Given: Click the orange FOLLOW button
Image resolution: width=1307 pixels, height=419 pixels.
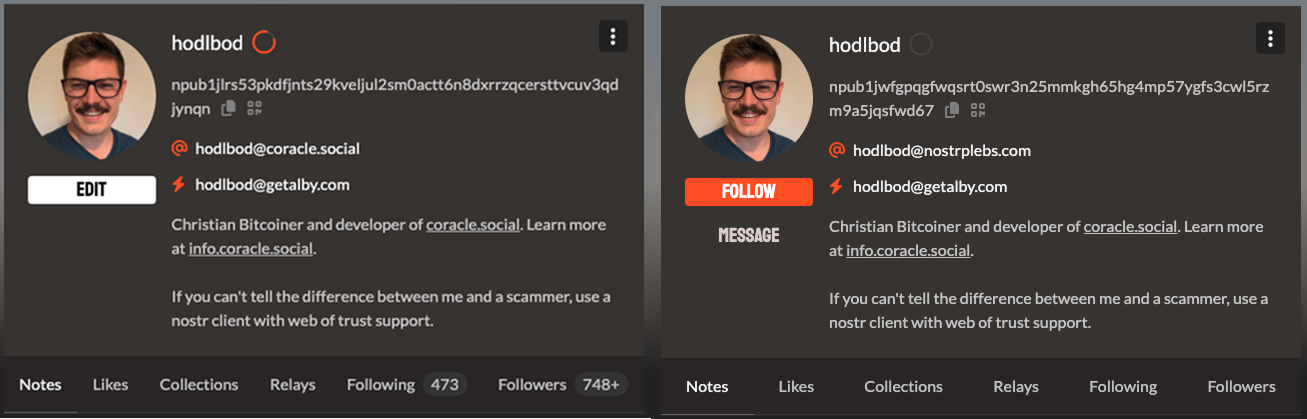Looking at the screenshot, I should pyautogui.click(x=749, y=192).
